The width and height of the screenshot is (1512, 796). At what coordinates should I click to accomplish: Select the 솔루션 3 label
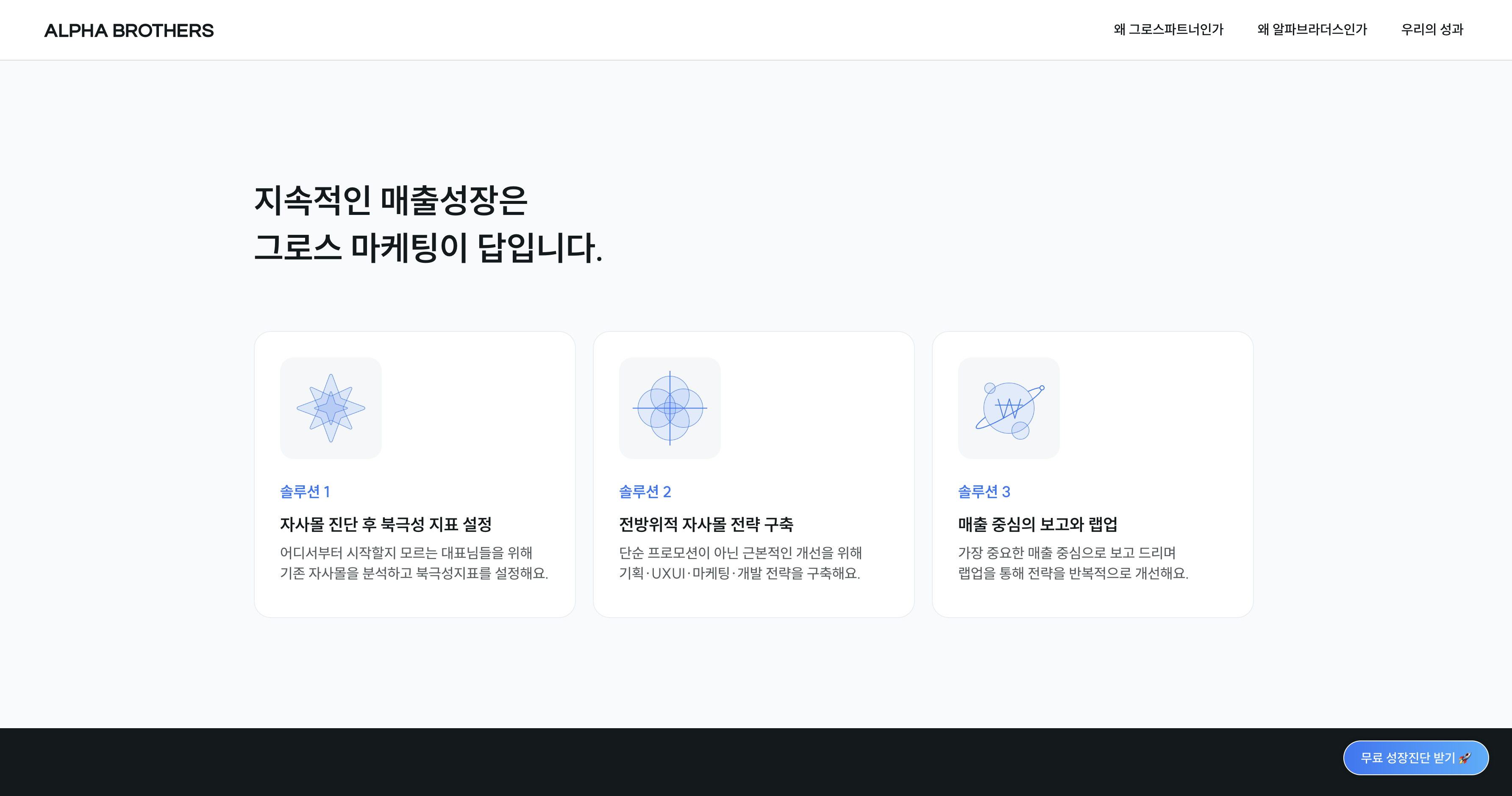(984, 491)
